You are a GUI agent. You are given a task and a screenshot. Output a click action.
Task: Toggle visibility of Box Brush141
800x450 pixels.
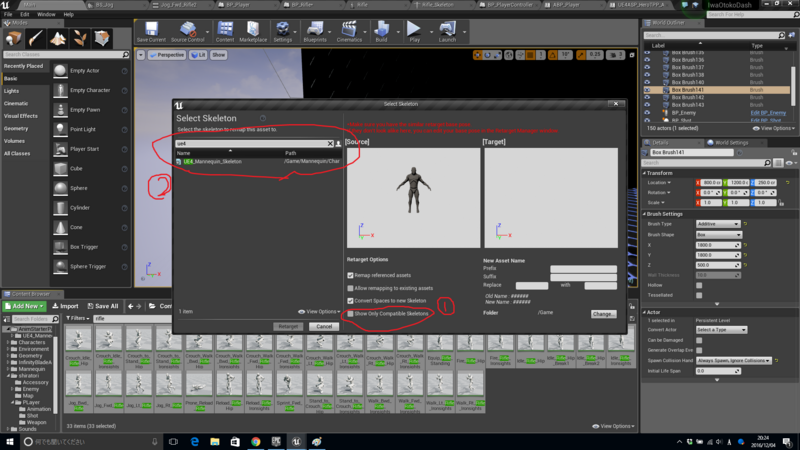coord(647,90)
